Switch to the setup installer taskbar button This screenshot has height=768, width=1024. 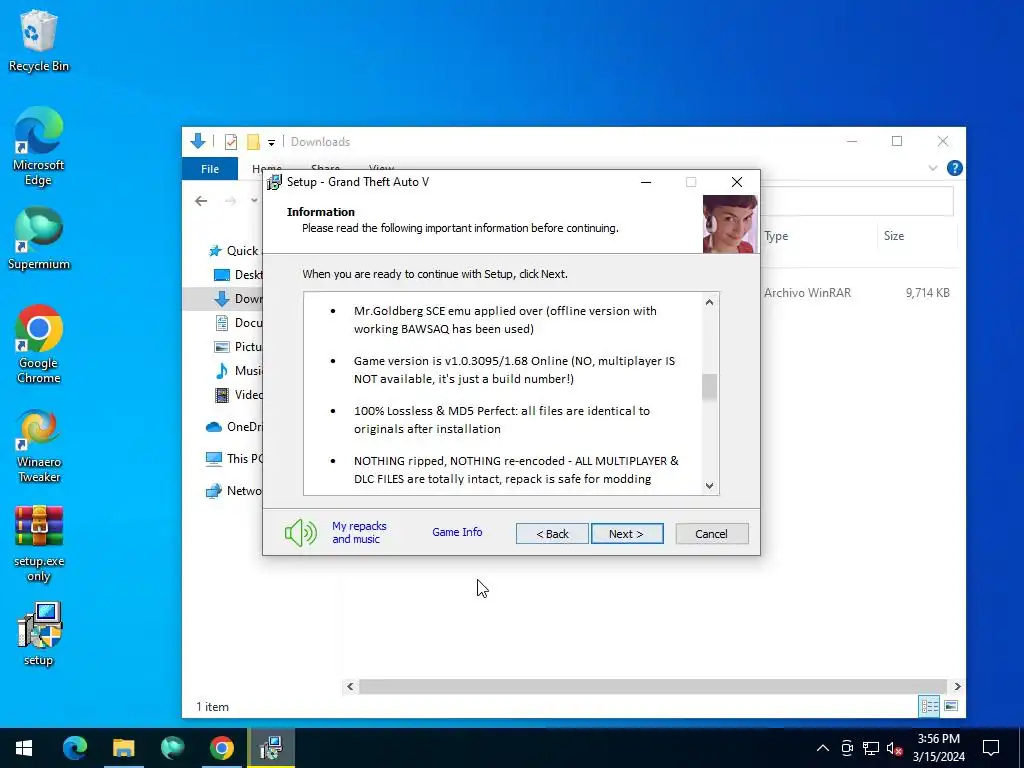click(x=270, y=748)
